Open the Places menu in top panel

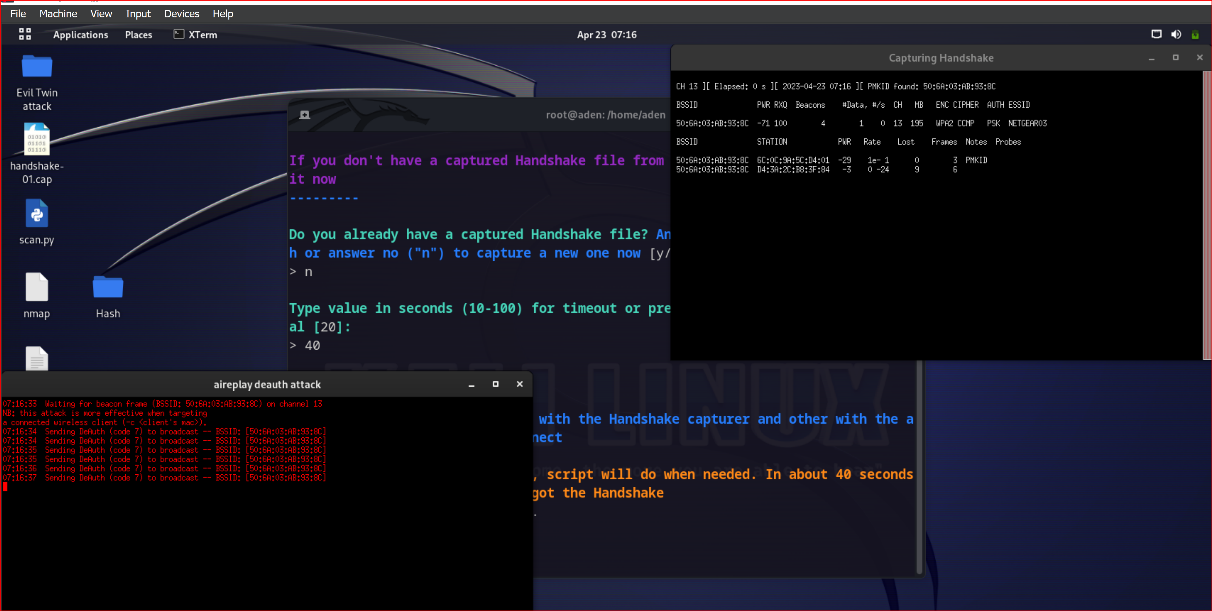[139, 34]
